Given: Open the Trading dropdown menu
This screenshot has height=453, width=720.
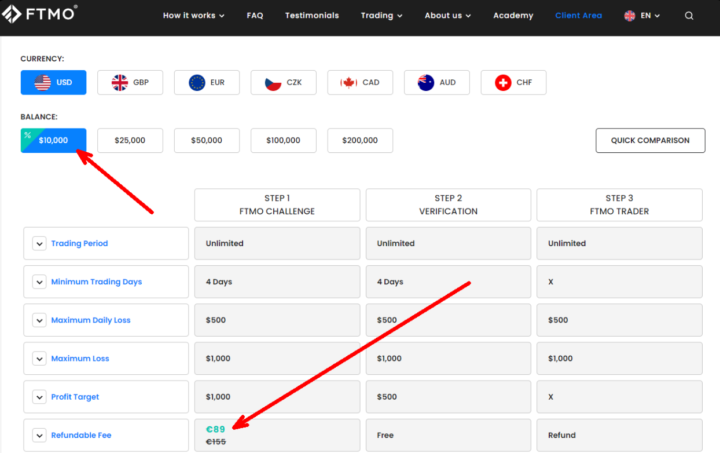Looking at the screenshot, I should pos(381,16).
